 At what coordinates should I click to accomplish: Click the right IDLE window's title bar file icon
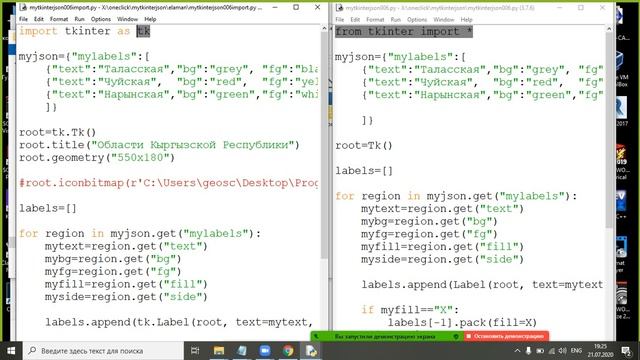pos(339,8)
